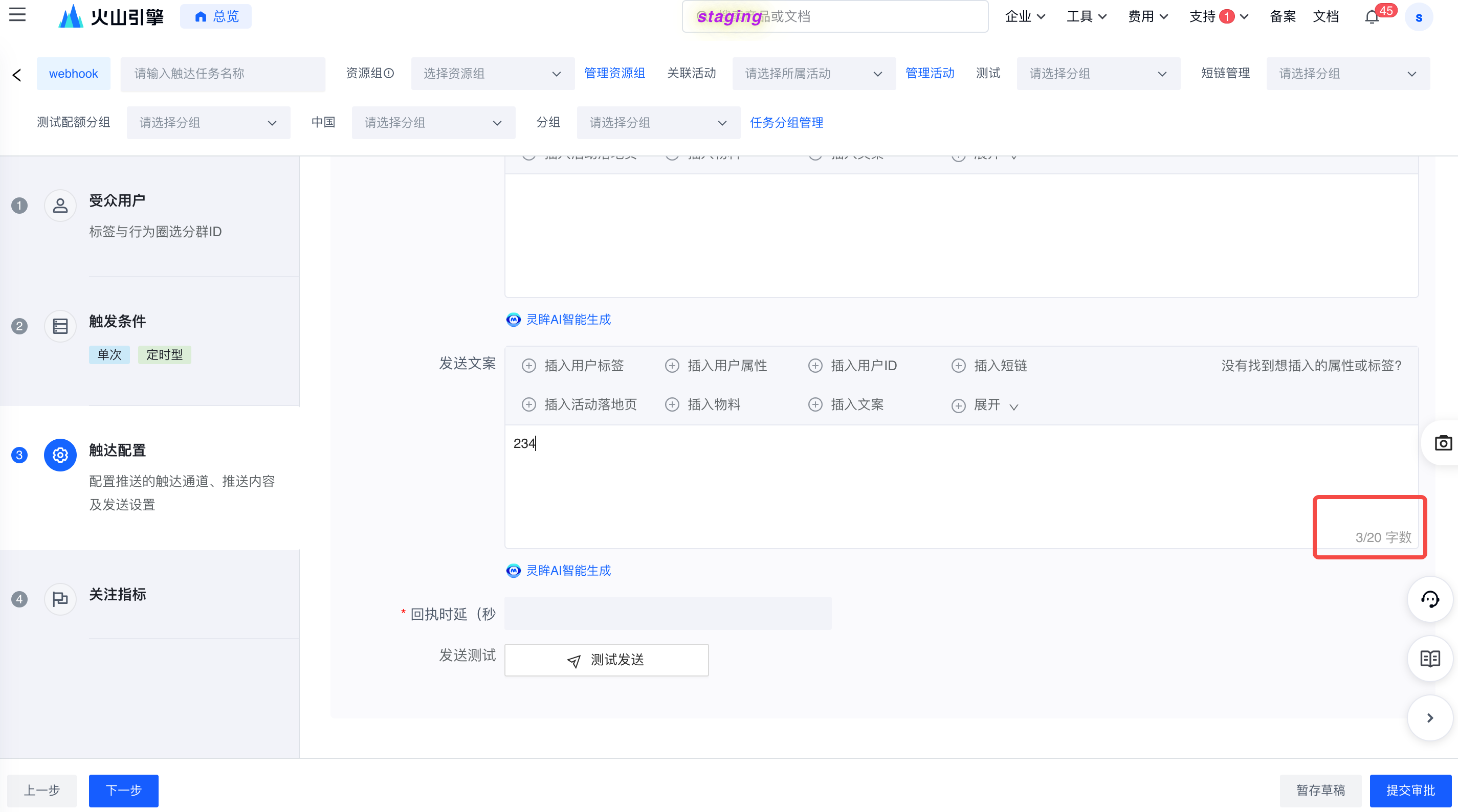Focus the task name input field
This screenshot has width=1458, height=812.
click(223, 74)
